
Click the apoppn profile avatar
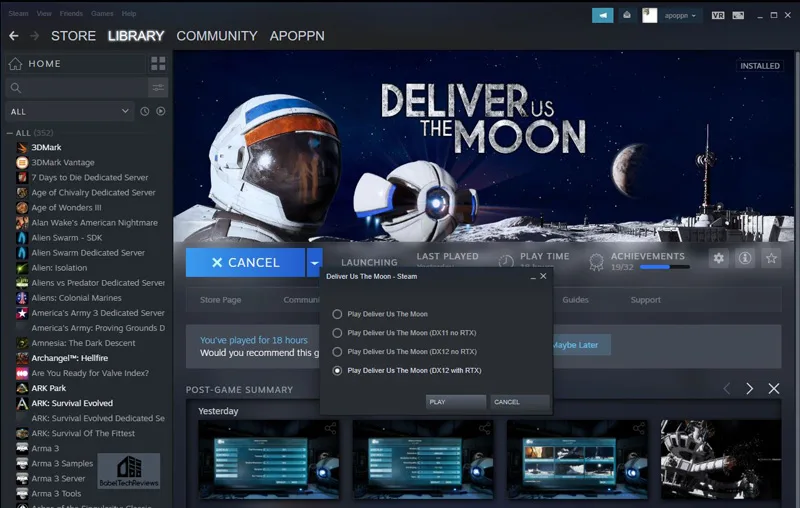tap(649, 15)
